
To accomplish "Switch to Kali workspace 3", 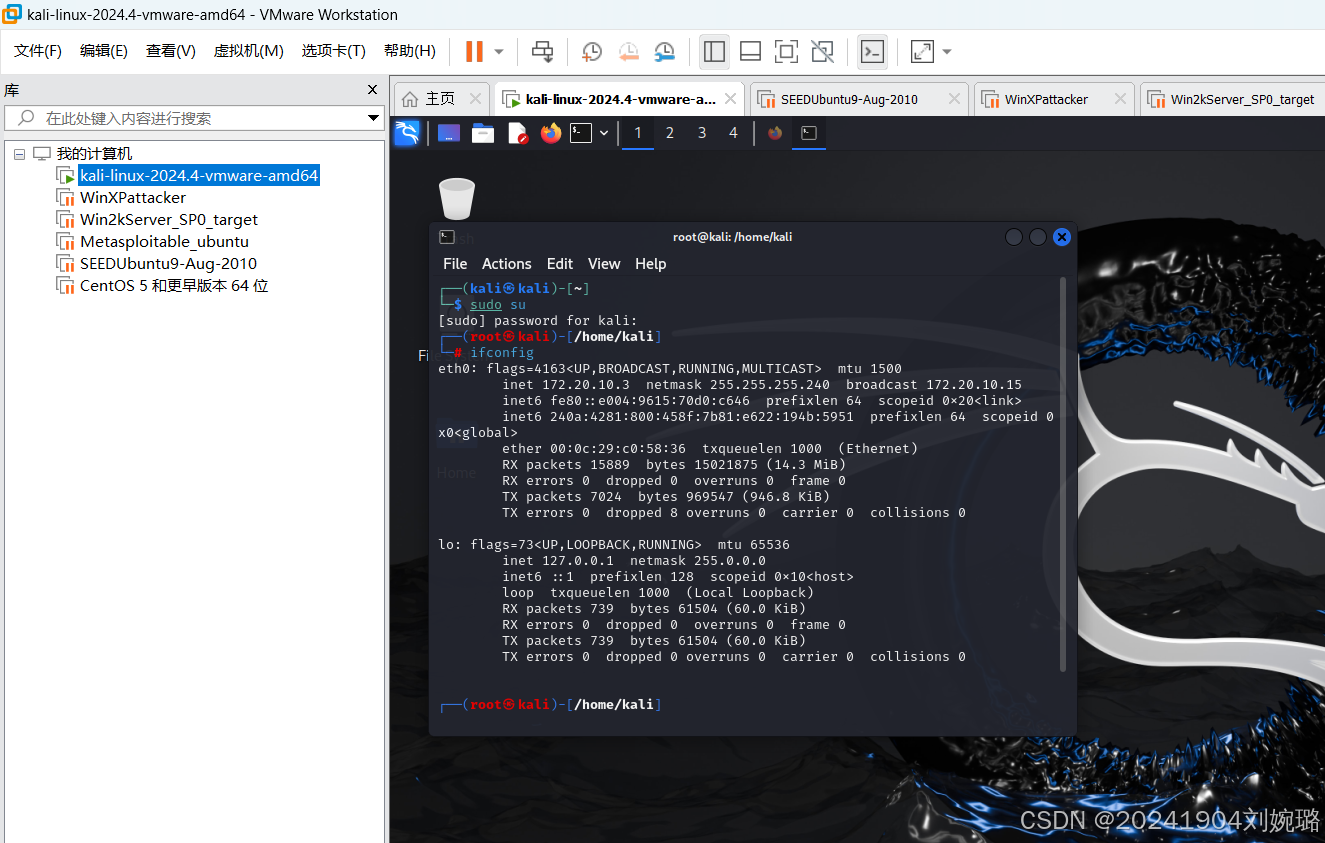I will pyautogui.click(x=702, y=133).
